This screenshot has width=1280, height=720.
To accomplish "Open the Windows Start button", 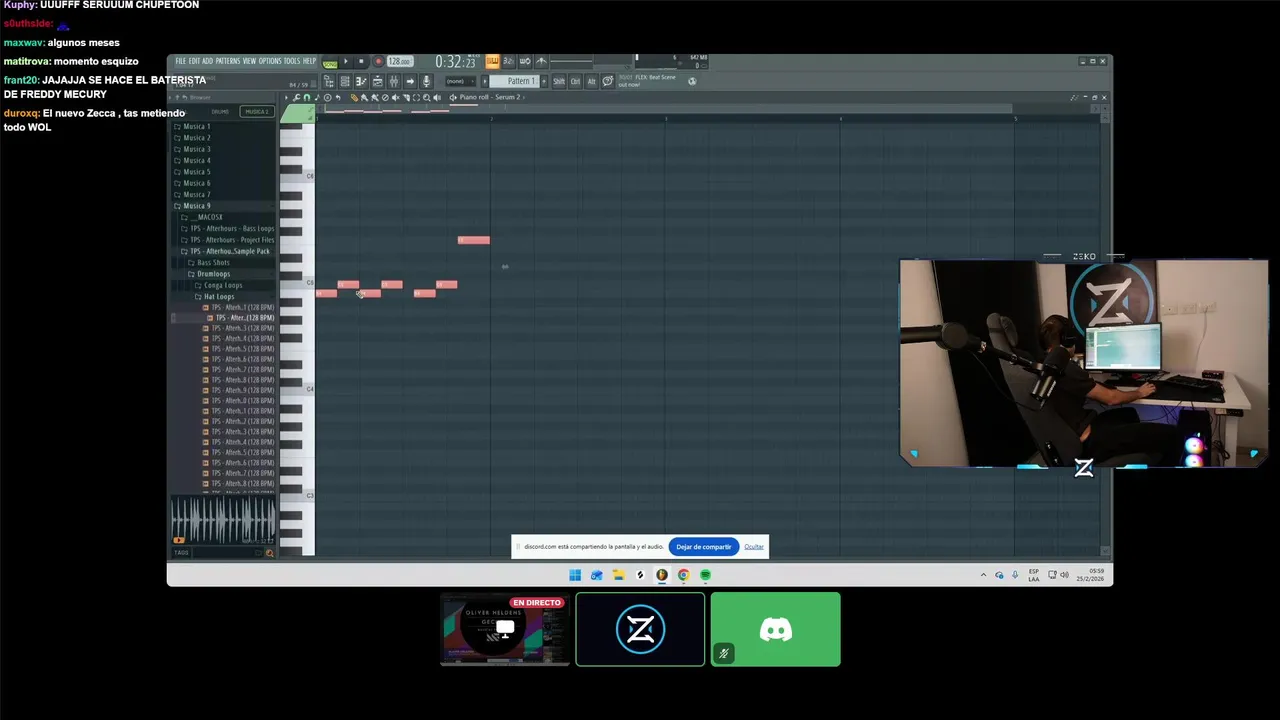I will (x=575, y=575).
